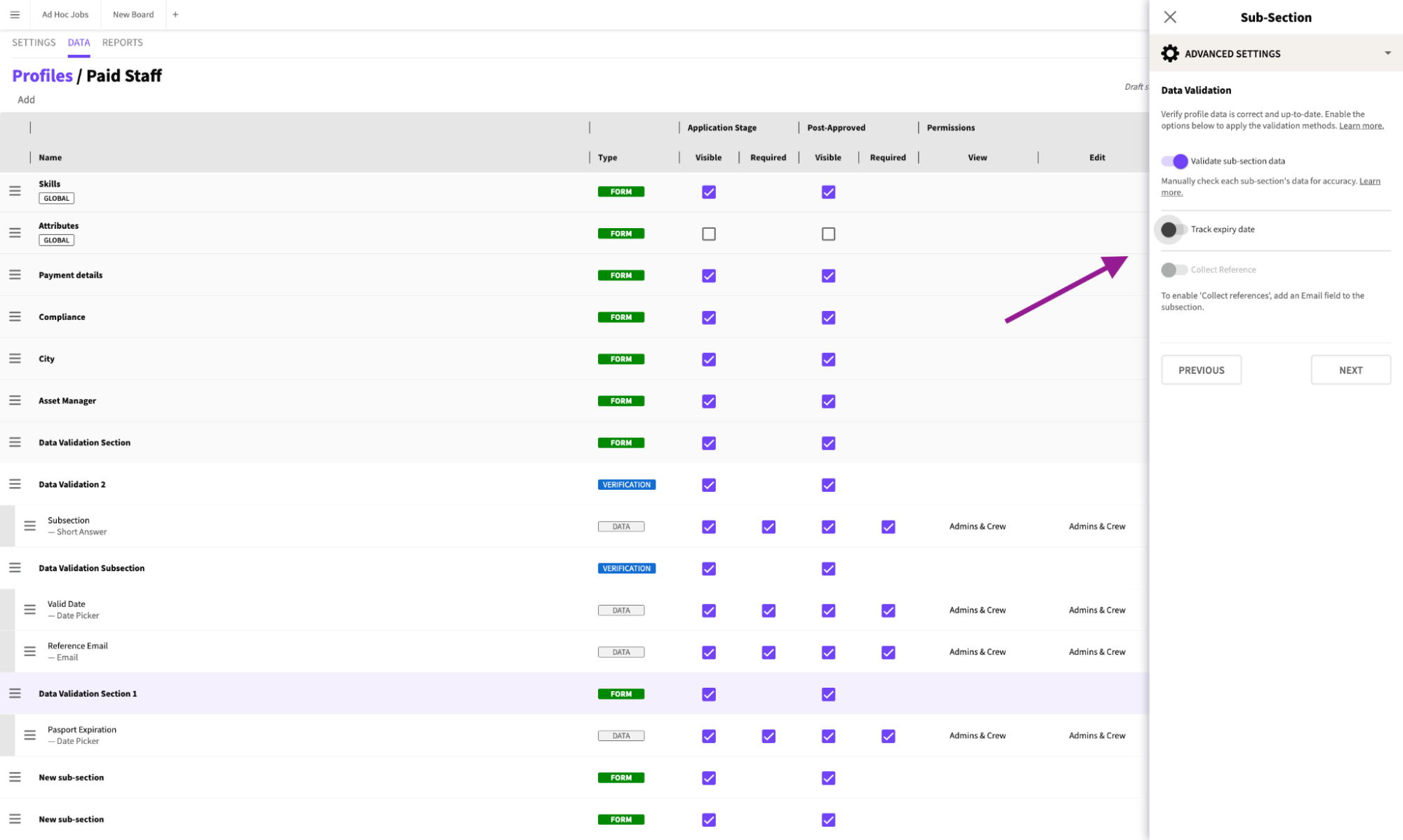Click Subsection row View permission Admins & Crew

point(977,526)
